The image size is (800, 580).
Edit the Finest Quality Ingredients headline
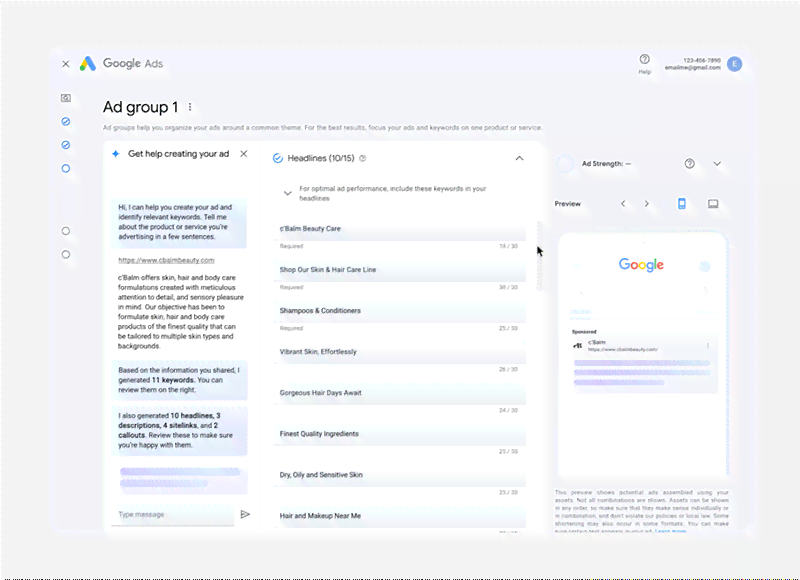[x=400, y=434]
